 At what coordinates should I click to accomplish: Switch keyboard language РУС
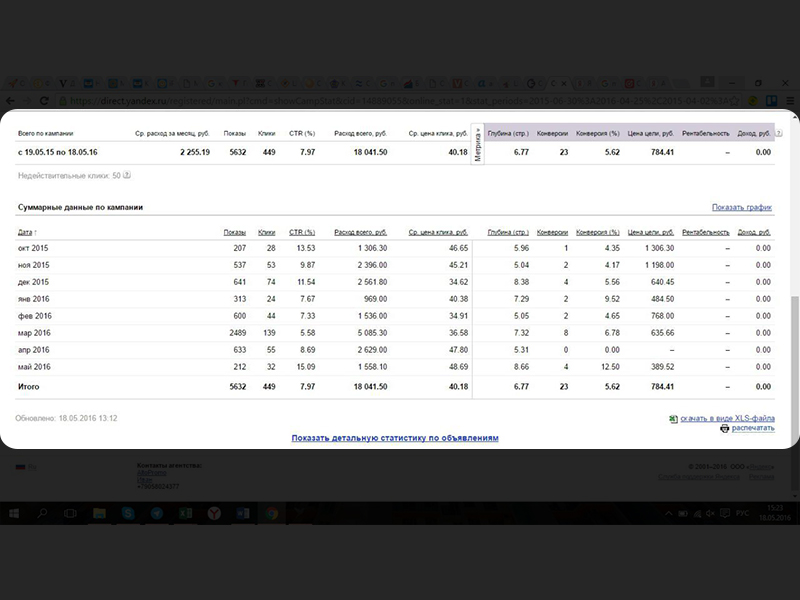[x=742, y=513]
